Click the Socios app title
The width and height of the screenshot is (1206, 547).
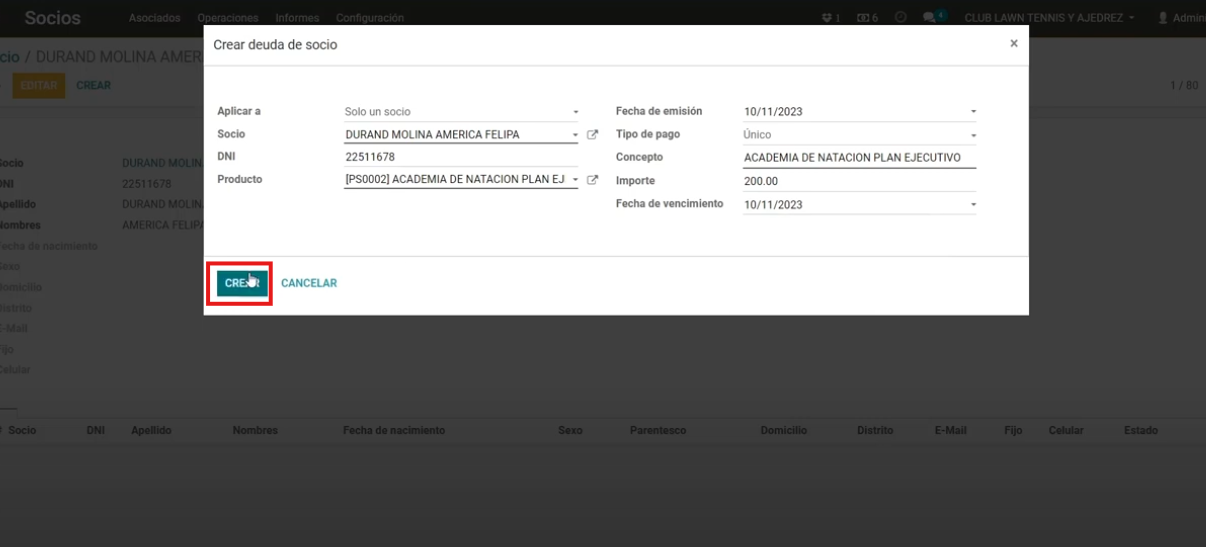53,18
